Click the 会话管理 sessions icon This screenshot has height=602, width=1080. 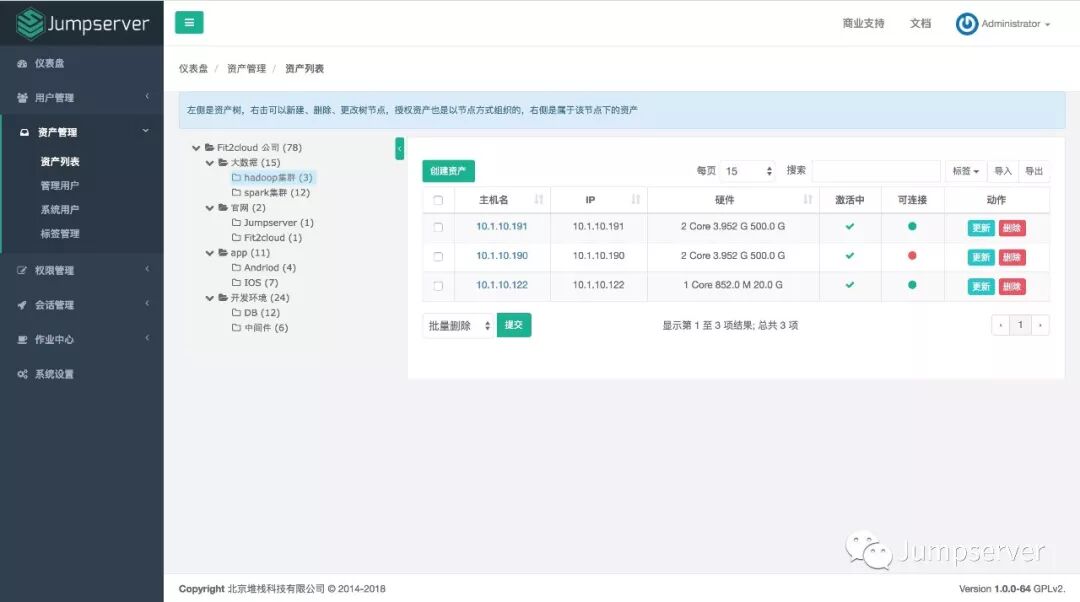24,304
